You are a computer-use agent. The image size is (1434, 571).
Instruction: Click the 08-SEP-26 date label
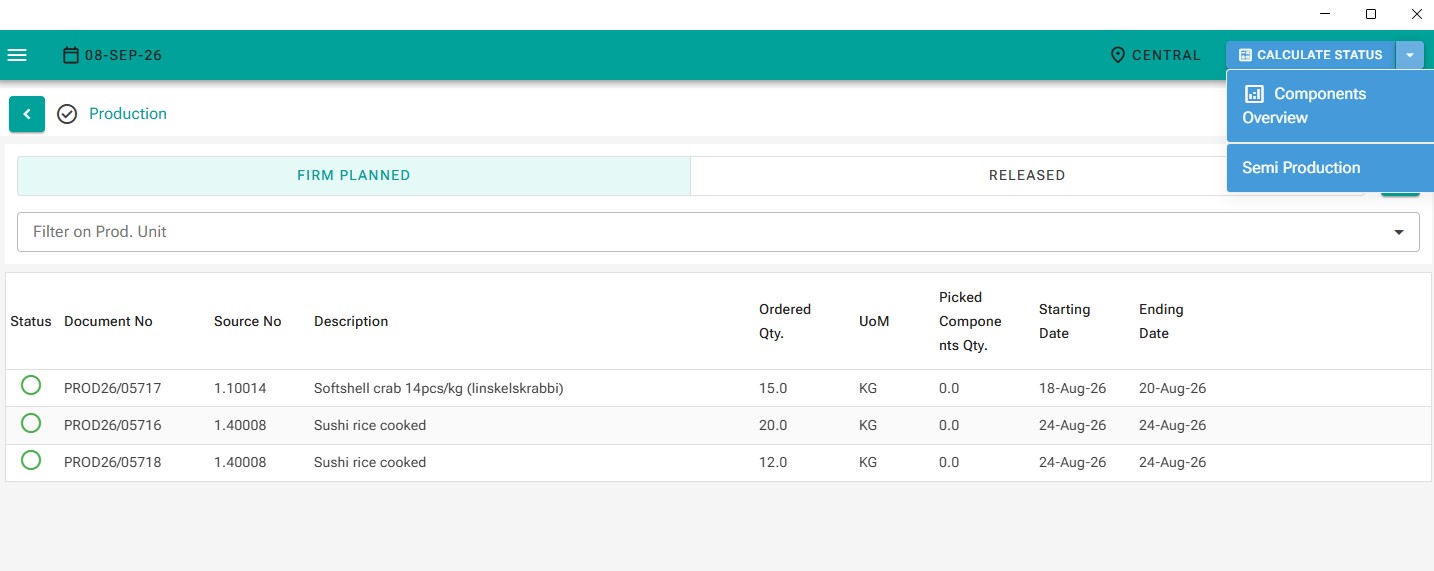pos(123,55)
